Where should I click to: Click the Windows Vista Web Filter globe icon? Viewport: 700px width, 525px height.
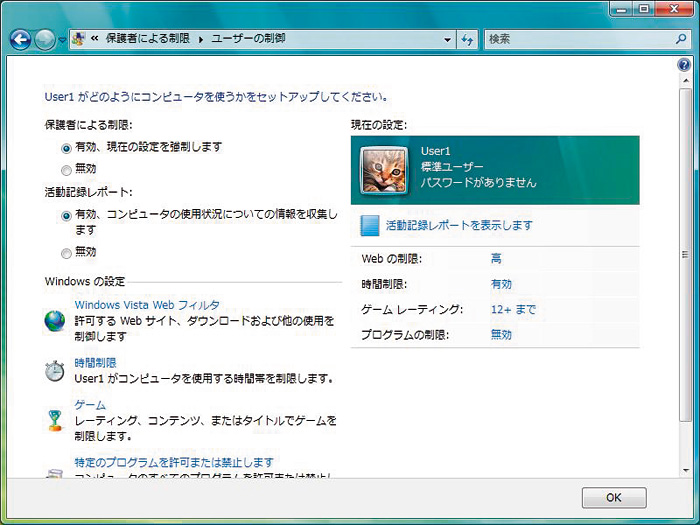(x=54, y=321)
